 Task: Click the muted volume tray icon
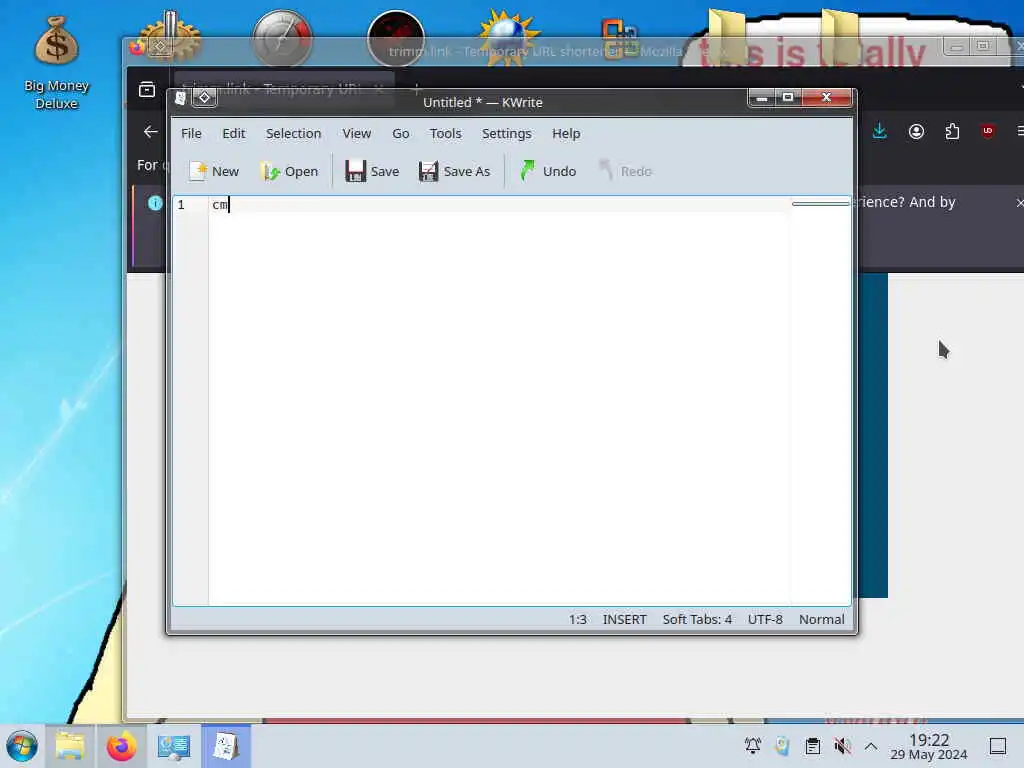842,746
